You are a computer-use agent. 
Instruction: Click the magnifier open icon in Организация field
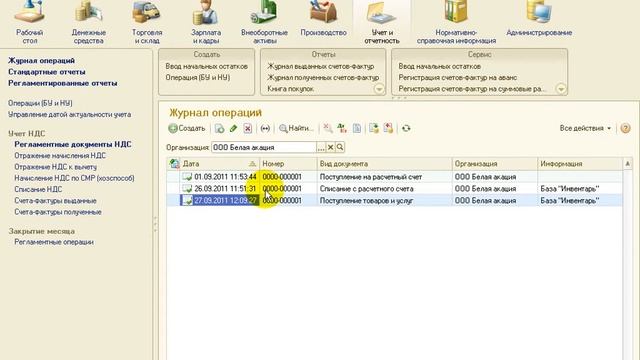[340, 147]
